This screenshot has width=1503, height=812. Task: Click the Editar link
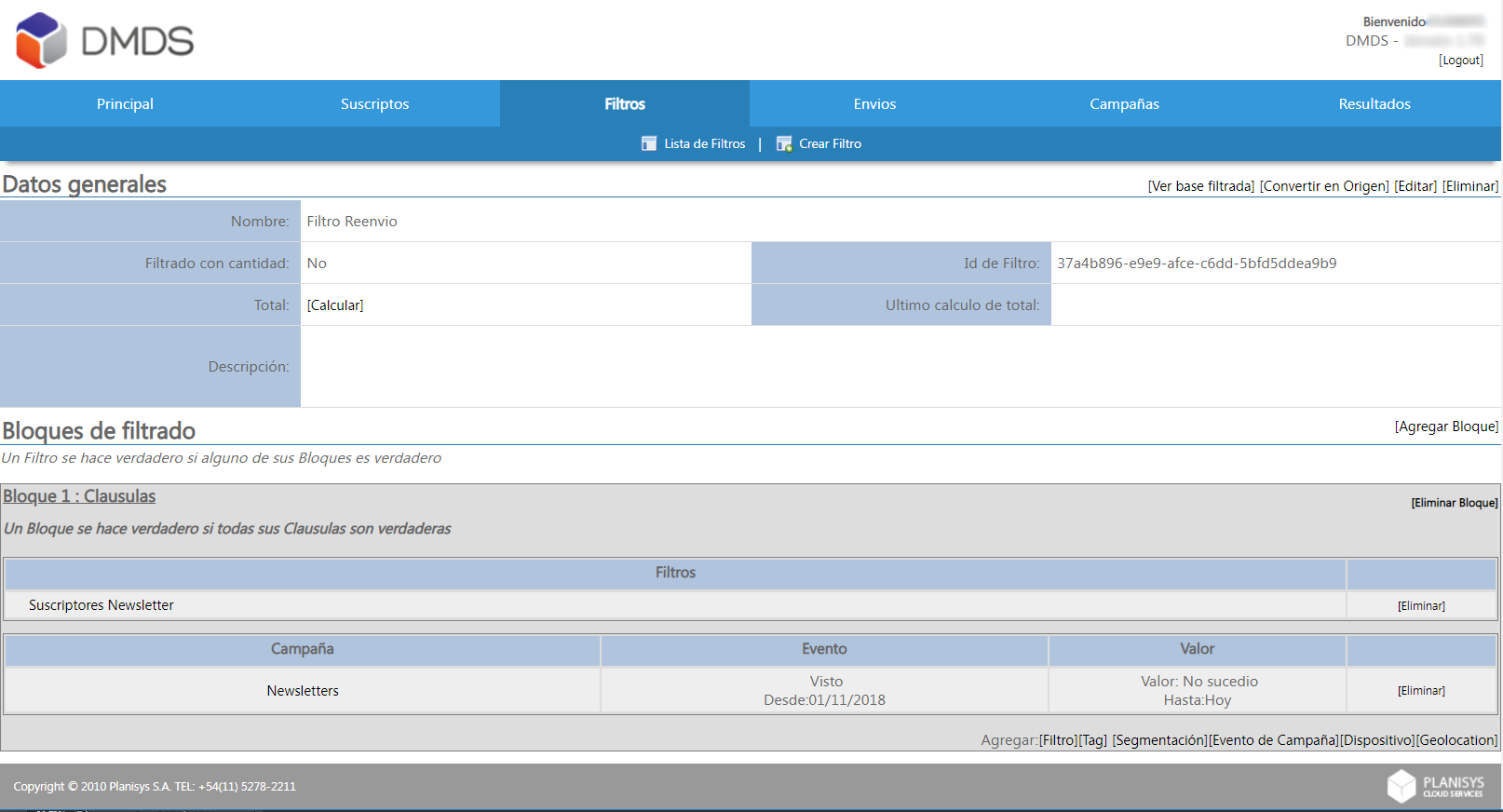point(1415,186)
